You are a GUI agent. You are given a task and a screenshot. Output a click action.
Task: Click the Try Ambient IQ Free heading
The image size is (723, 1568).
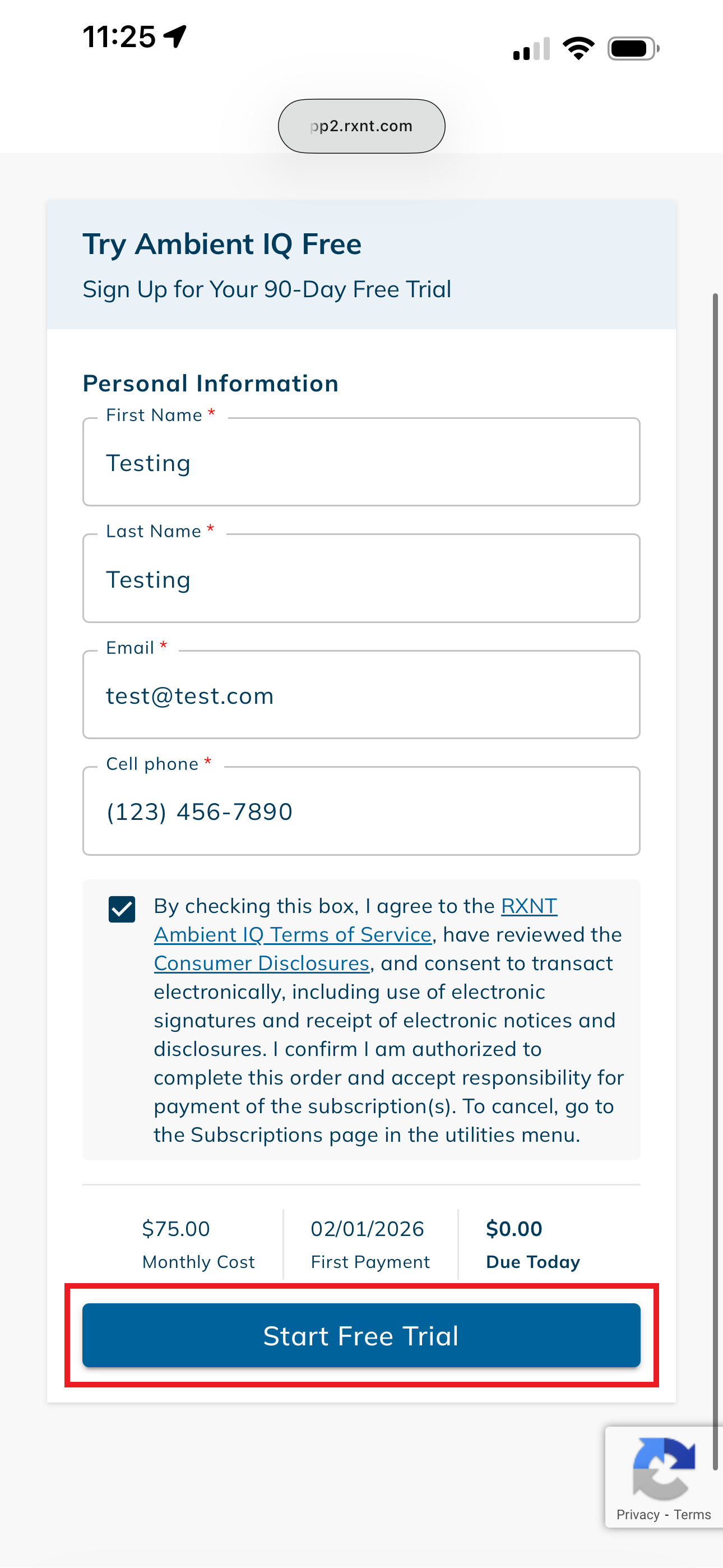(x=222, y=244)
